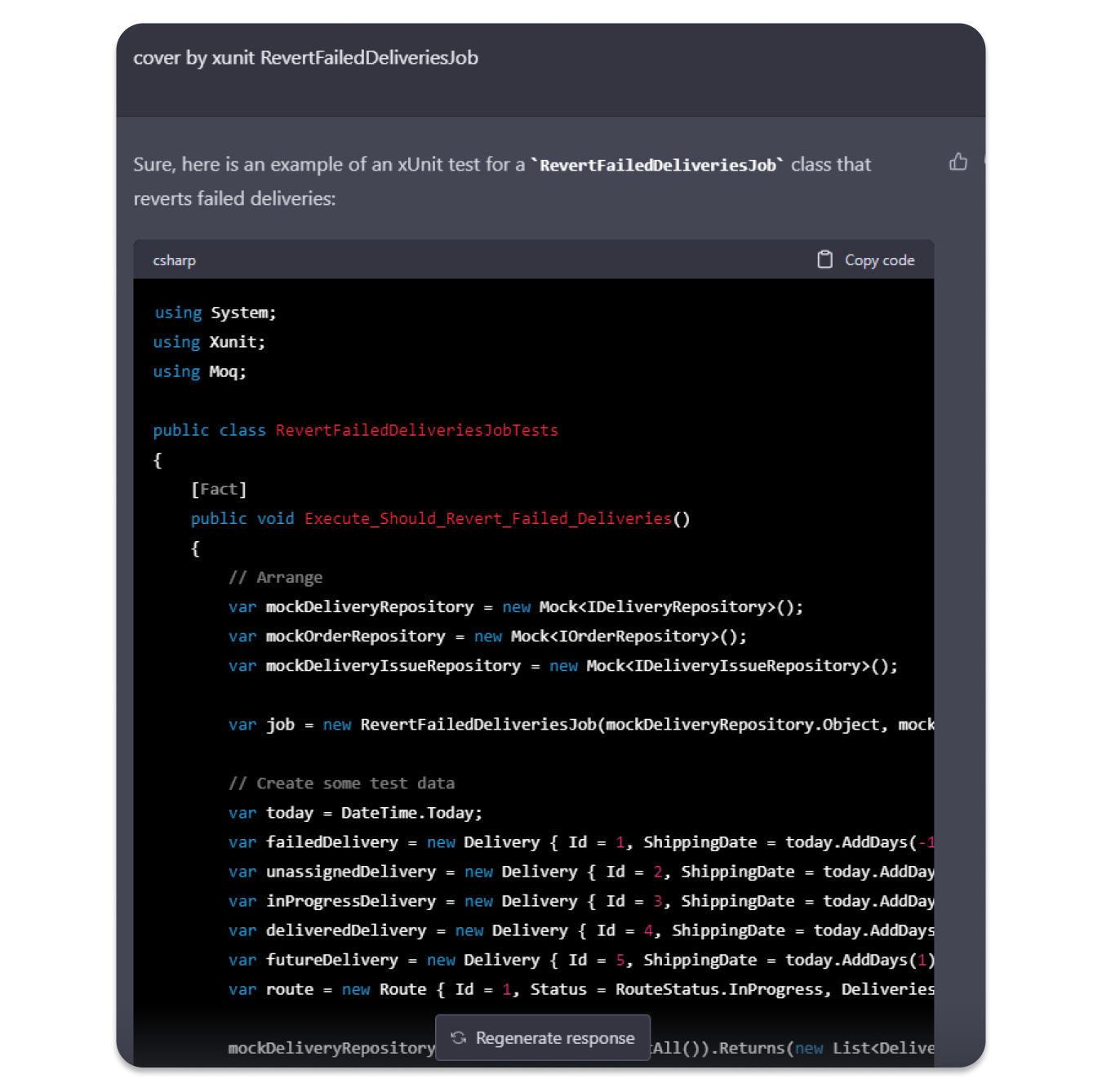Click the text 'reverts failed deliveries:'
Screen dimensions: 1102x1092
tap(234, 199)
